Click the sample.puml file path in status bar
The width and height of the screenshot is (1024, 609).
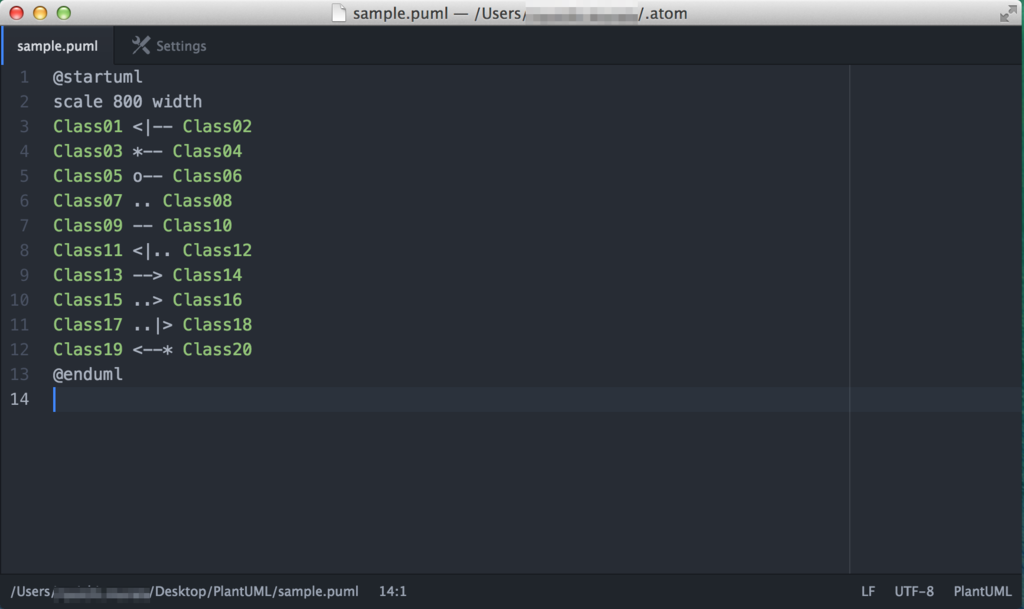click(184, 591)
